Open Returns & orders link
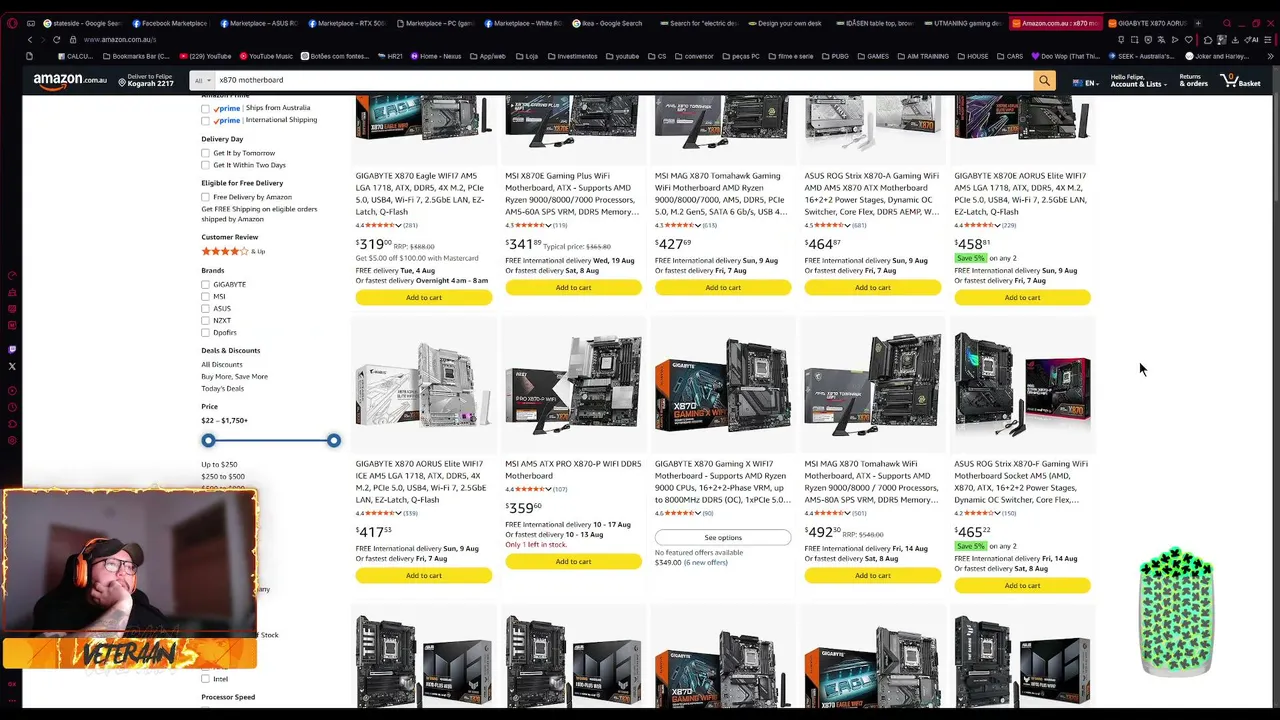The image size is (1280, 720). point(1193,81)
